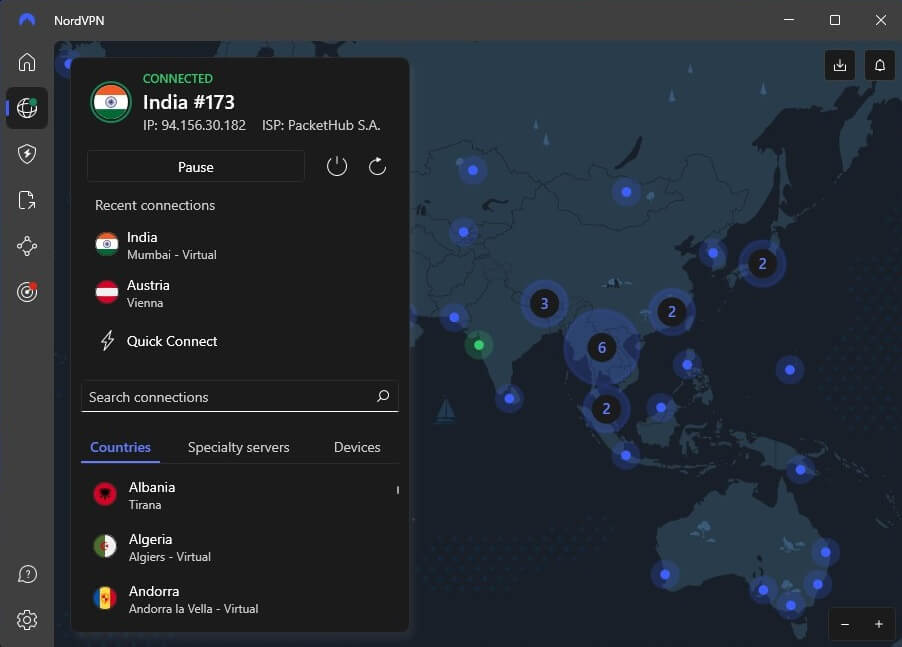This screenshot has width=902, height=647.
Task: Click the India #173 server name
Action: click(189, 102)
